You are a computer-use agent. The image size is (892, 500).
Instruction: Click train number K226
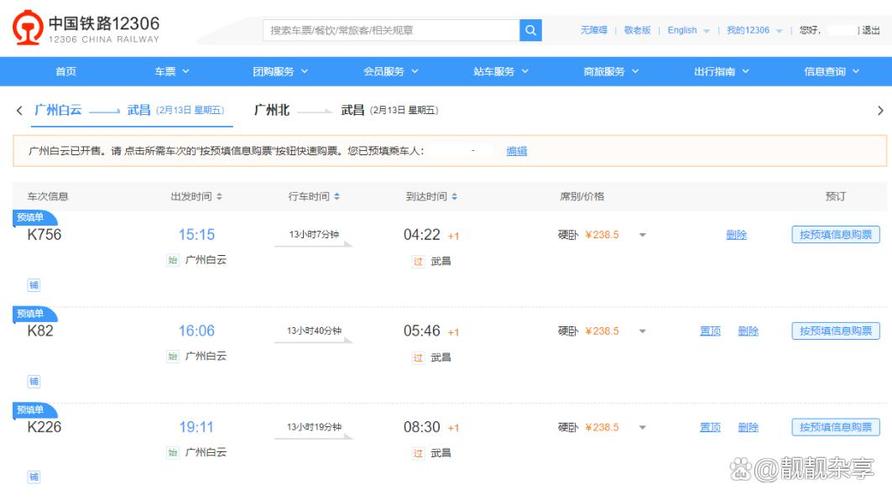click(44, 427)
